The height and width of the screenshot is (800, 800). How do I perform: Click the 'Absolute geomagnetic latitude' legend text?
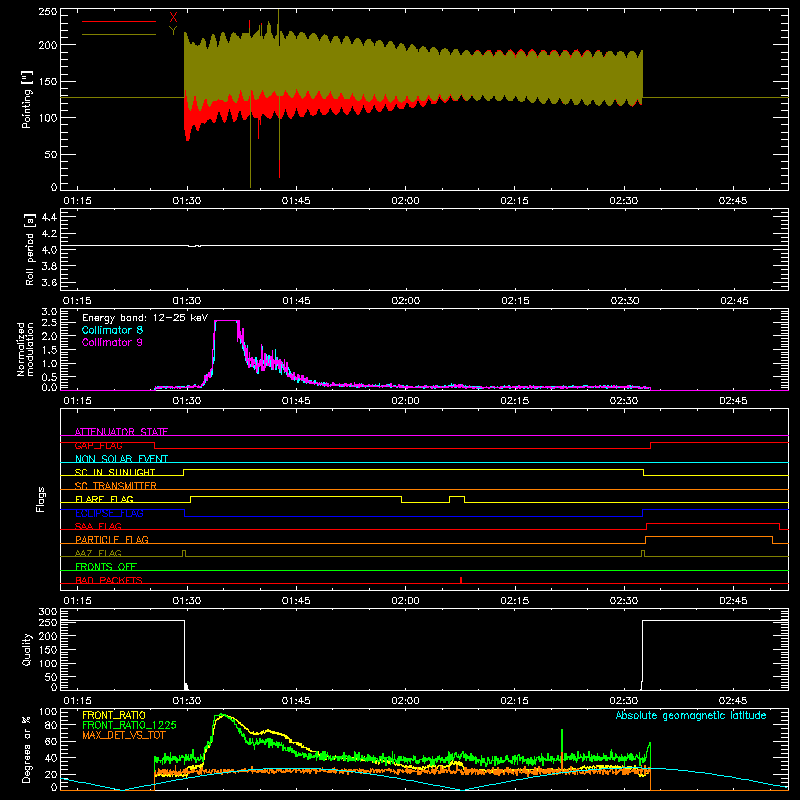pyautogui.click(x=691, y=715)
